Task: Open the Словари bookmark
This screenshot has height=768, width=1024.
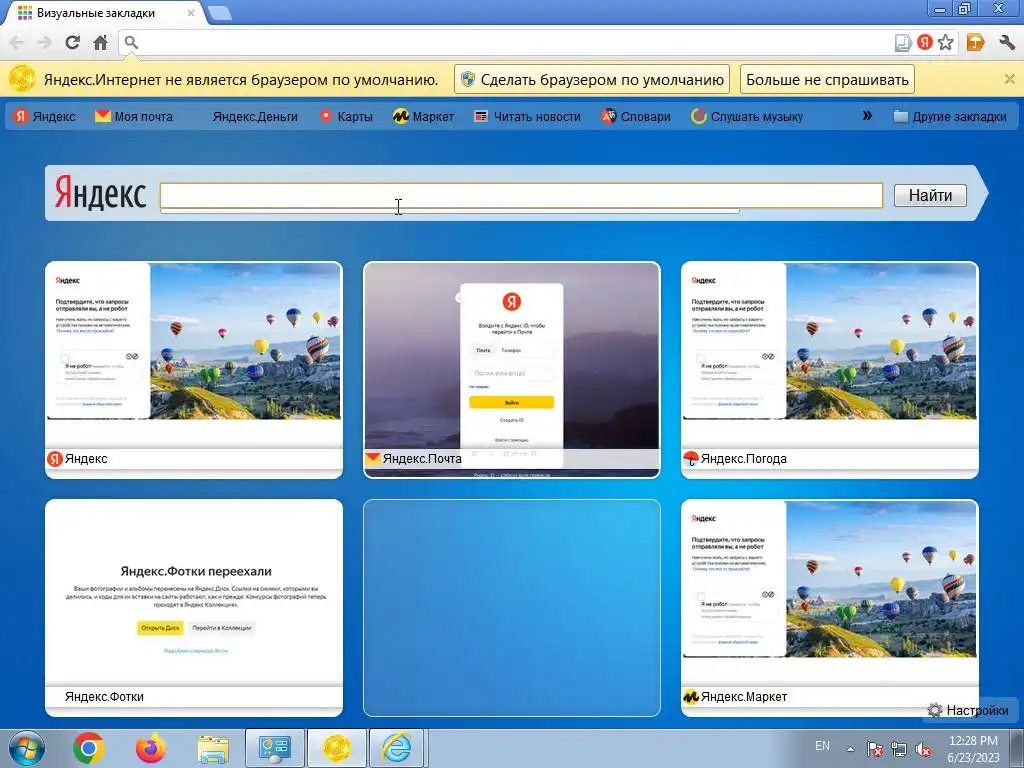Action: 636,117
